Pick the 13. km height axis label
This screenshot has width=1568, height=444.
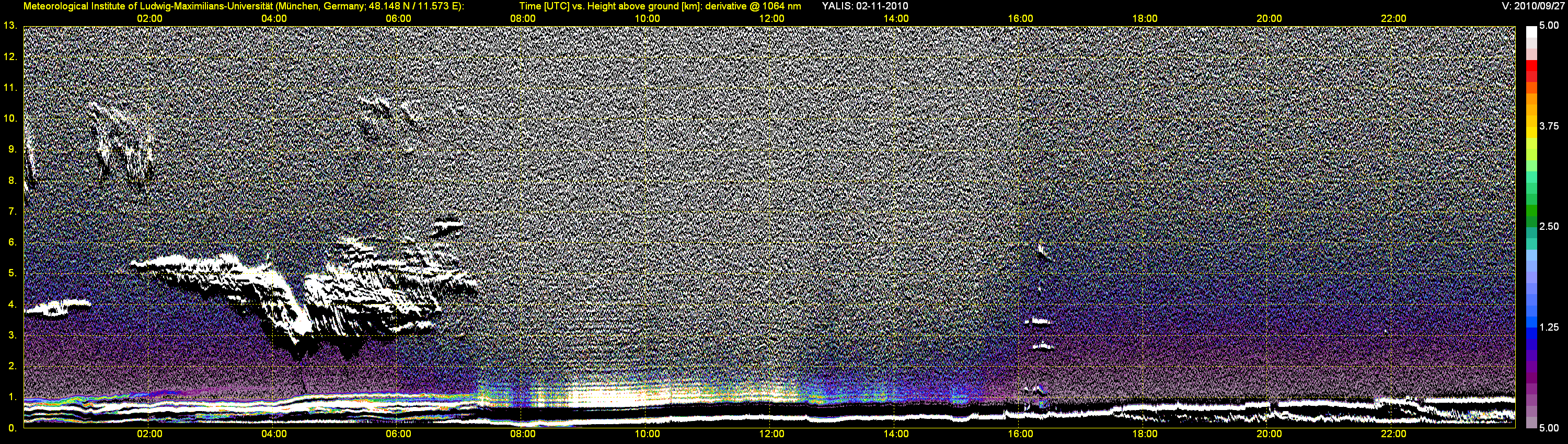click(10, 26)
